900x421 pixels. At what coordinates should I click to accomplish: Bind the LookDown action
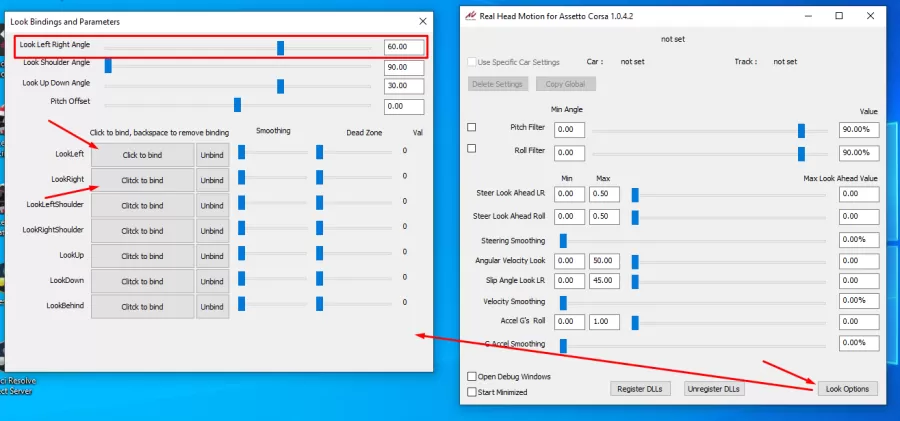tap(142, 281)
